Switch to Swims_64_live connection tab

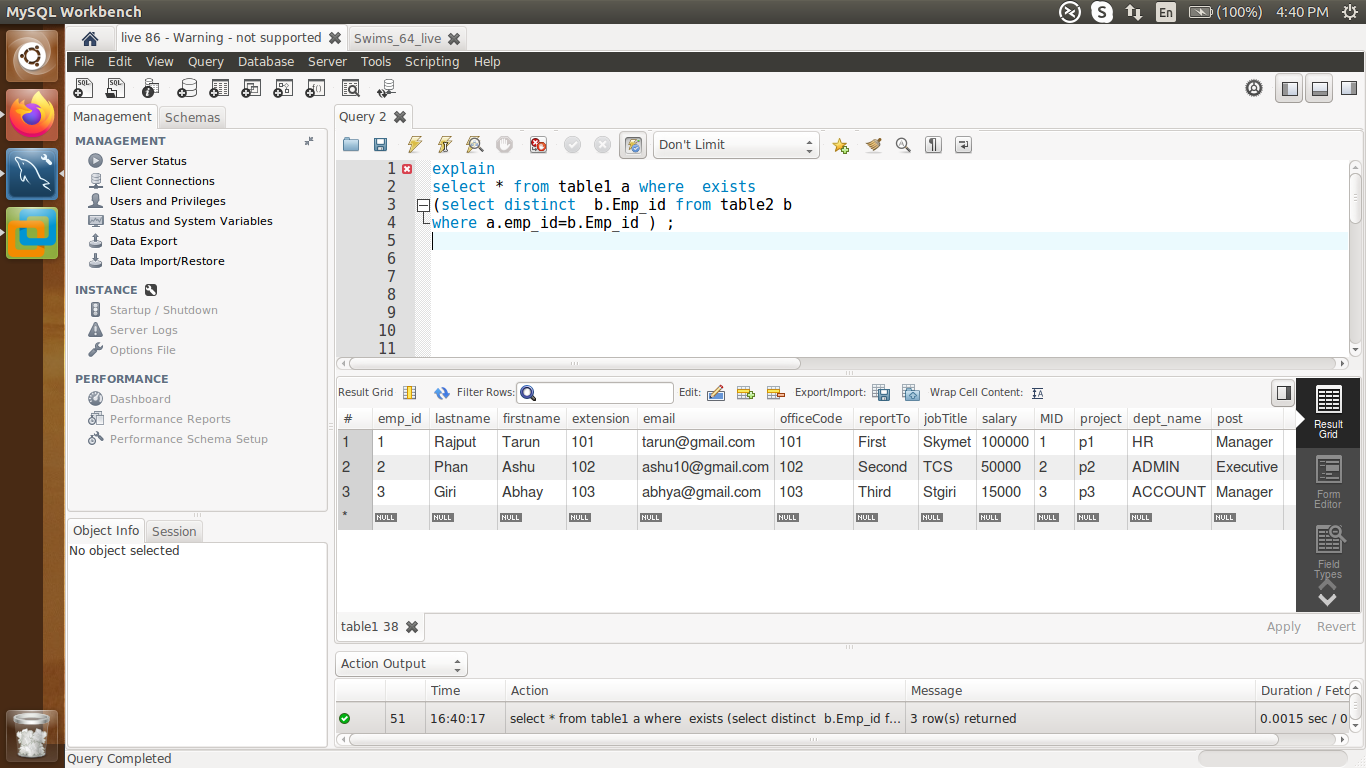pyautogui.click(x=397, y=38)
